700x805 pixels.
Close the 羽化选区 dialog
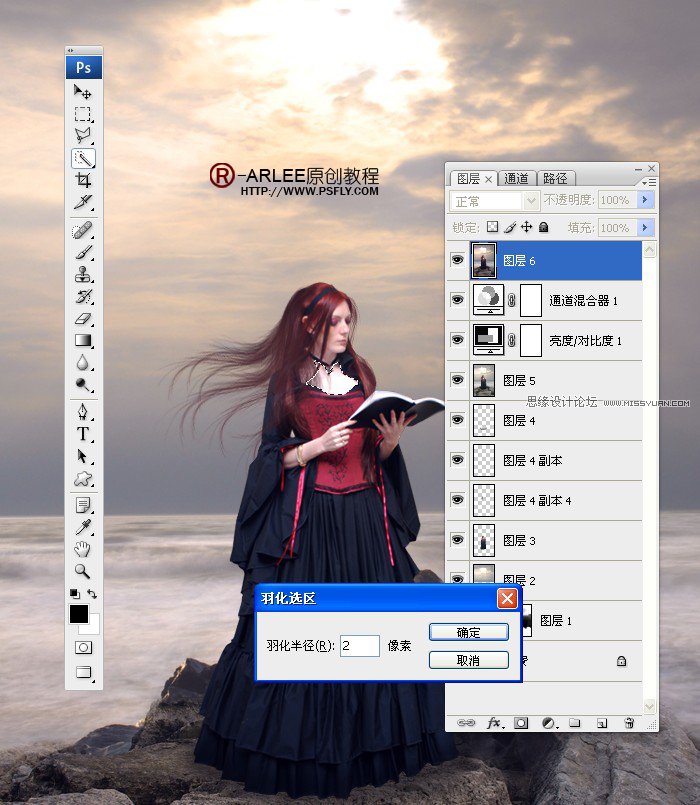click(507, 599)
